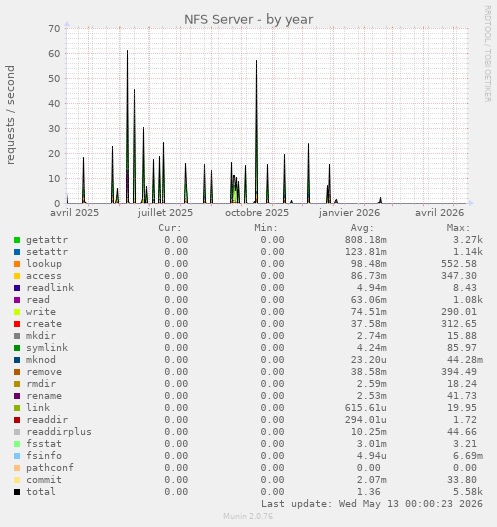The width and height of the screenshot is (497, 527).
Task: Click getattr average value 808.18m
Action: [366, 240]
